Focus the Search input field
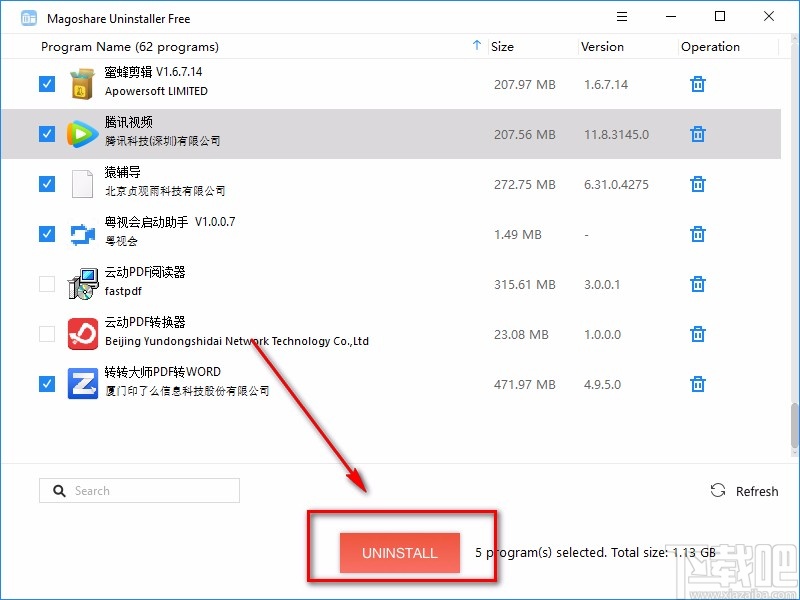 [x=139, y=490]
